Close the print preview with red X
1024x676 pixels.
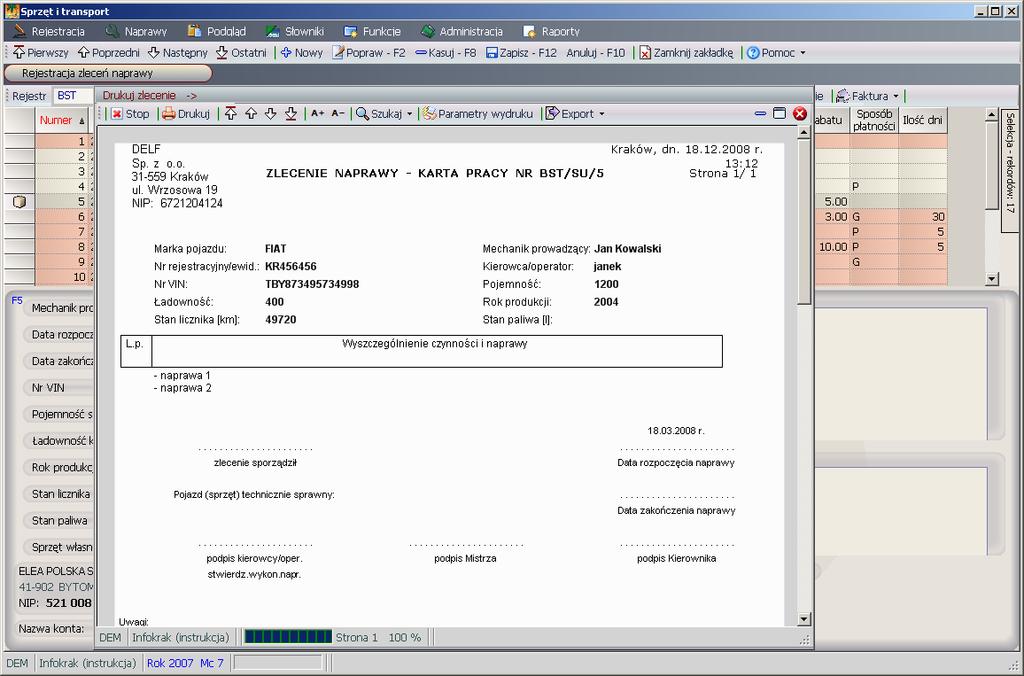[799, 114]
